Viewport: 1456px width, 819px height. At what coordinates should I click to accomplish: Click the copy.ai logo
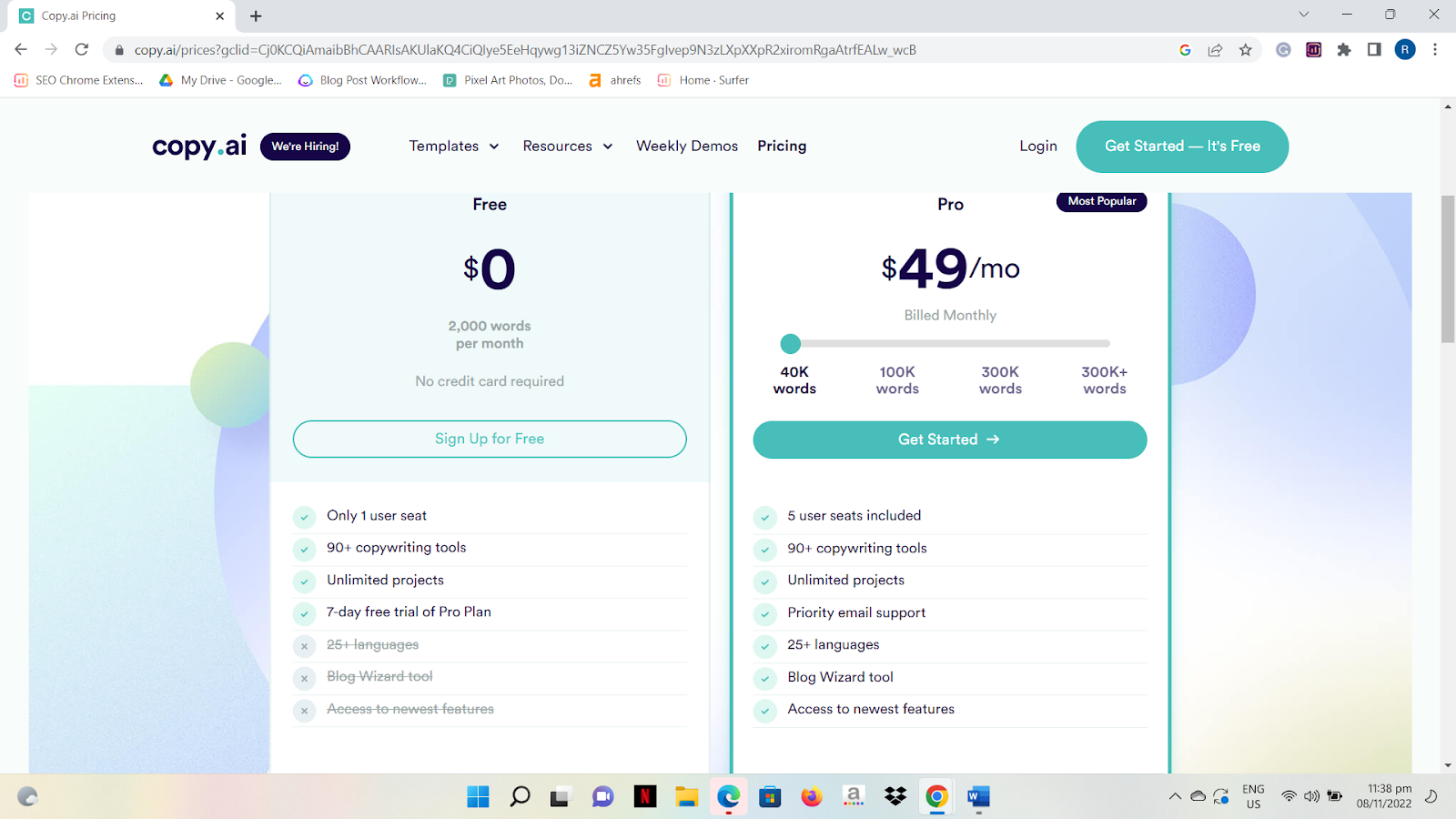pos(199,147)
